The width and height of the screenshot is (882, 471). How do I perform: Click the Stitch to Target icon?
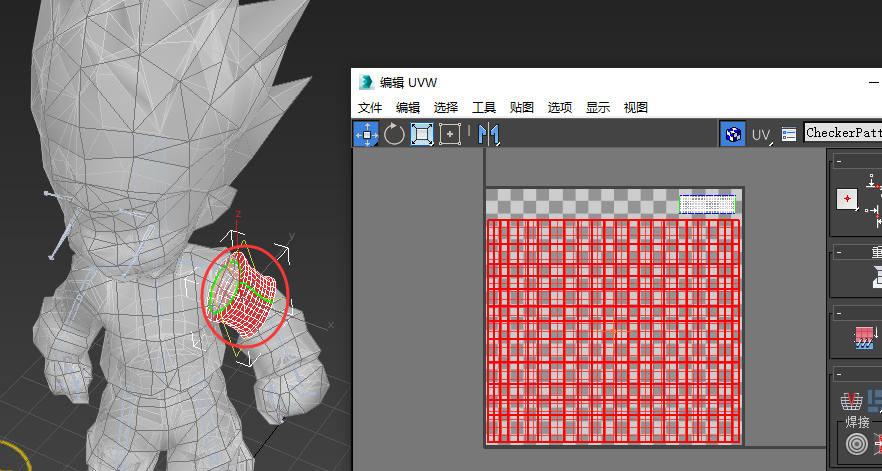865,338
